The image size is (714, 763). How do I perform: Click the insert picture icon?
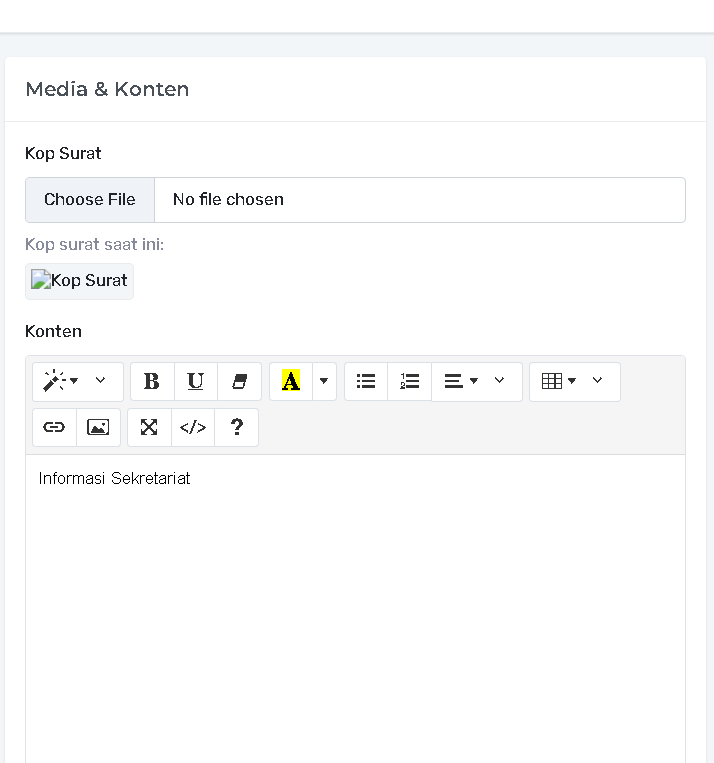[x=98, y=427]
